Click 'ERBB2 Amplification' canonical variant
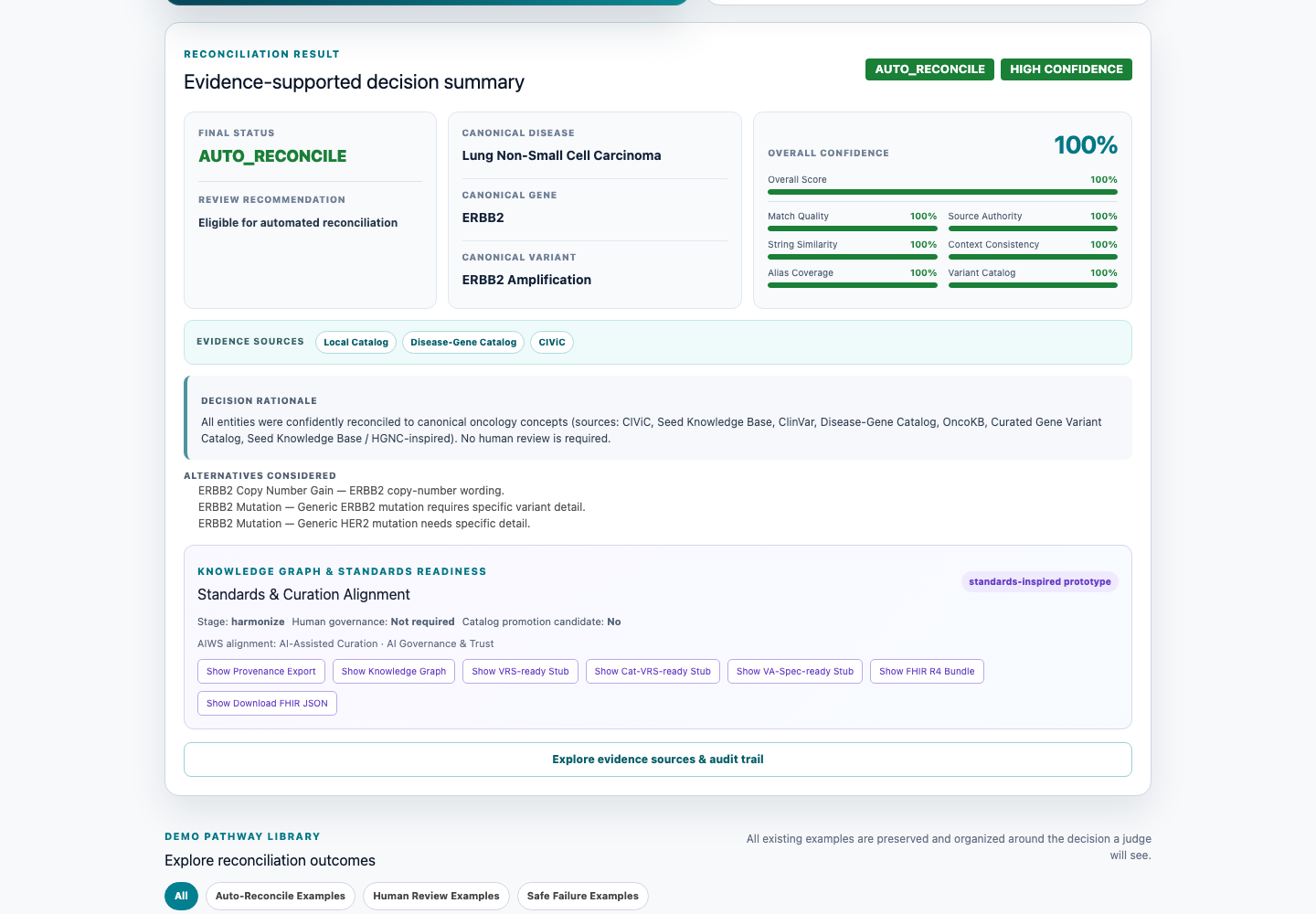Viewport: 1316px width, 914px height. (526, 280)
